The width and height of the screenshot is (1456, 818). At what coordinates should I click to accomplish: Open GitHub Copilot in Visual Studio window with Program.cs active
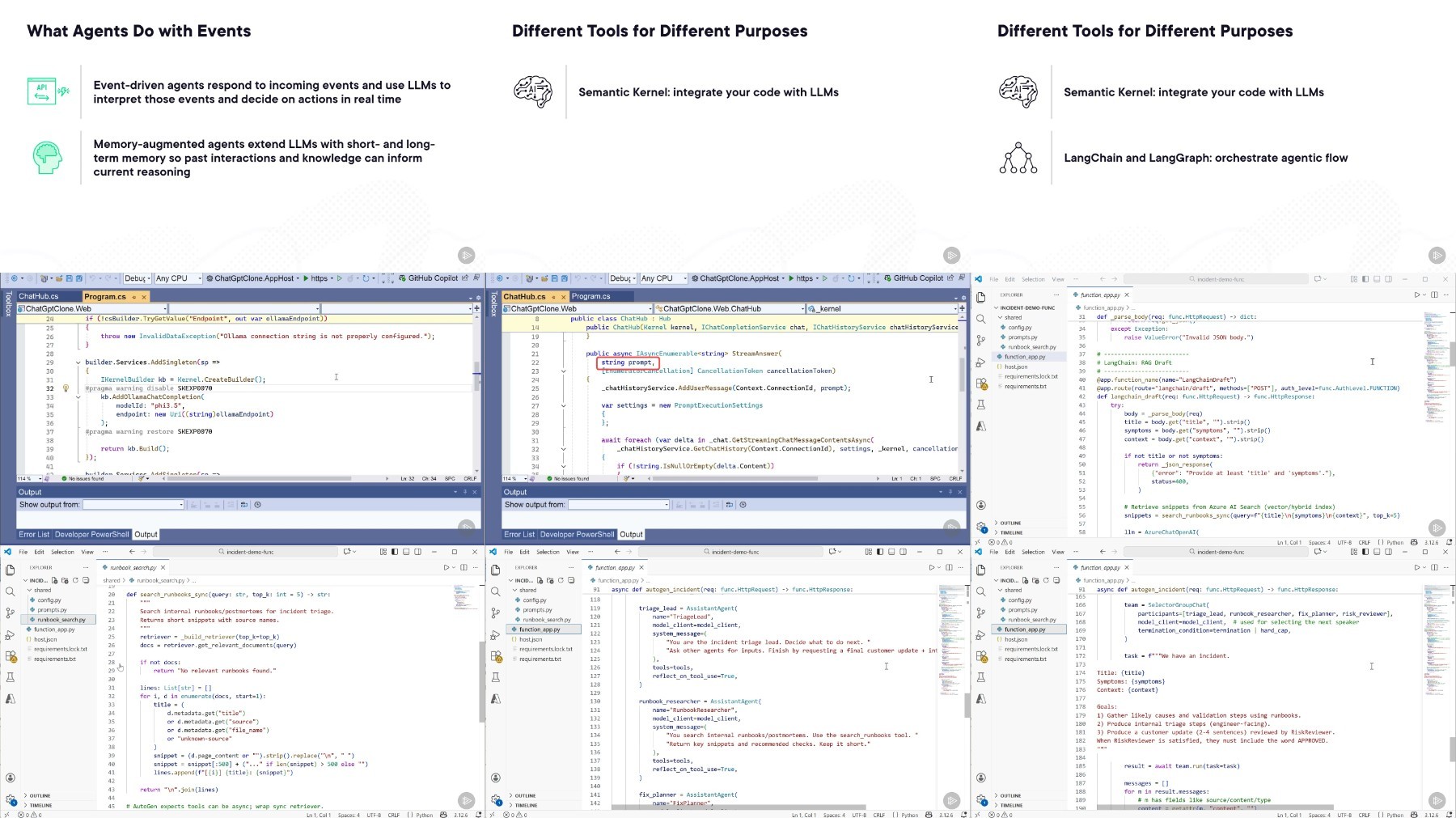429,278
